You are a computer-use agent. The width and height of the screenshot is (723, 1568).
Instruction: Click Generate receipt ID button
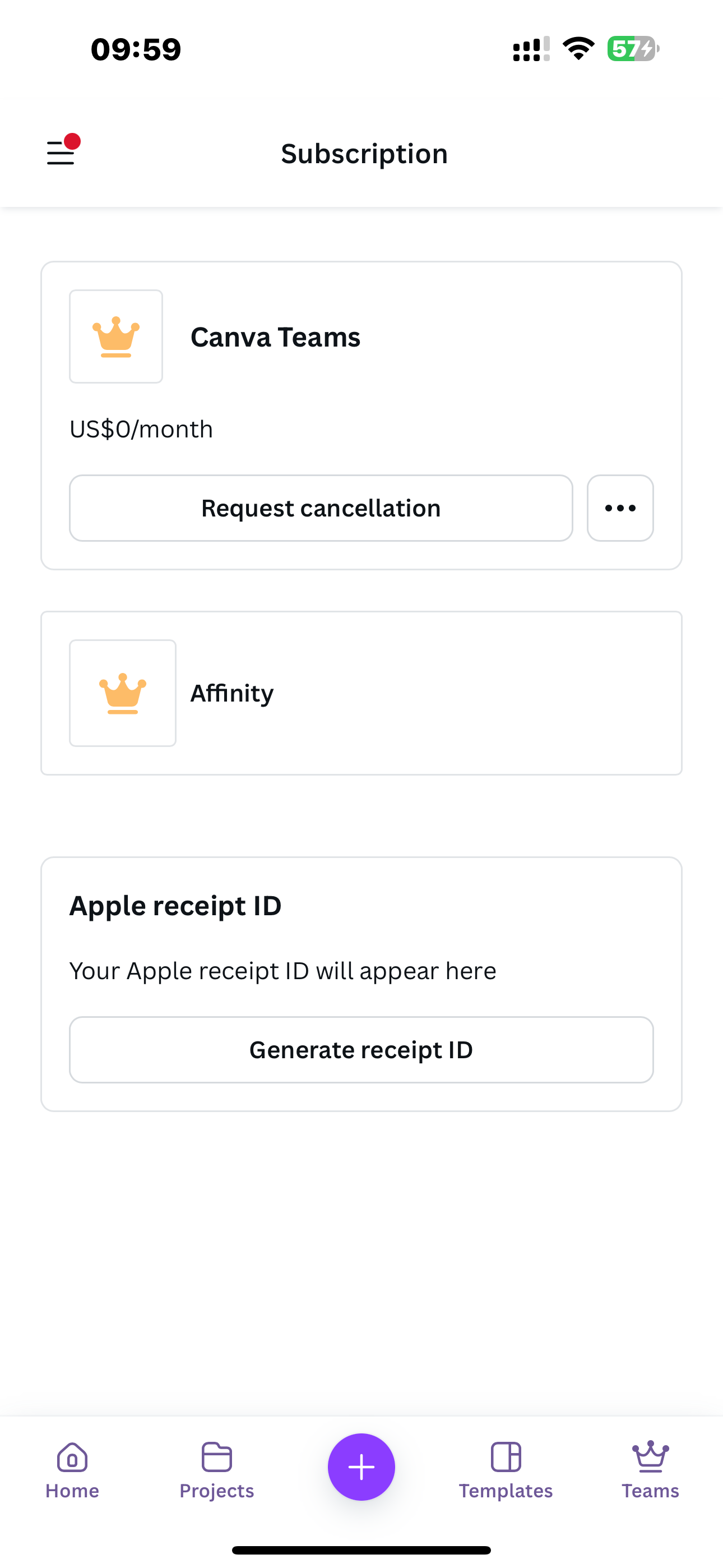click(x=361, y=1050)
